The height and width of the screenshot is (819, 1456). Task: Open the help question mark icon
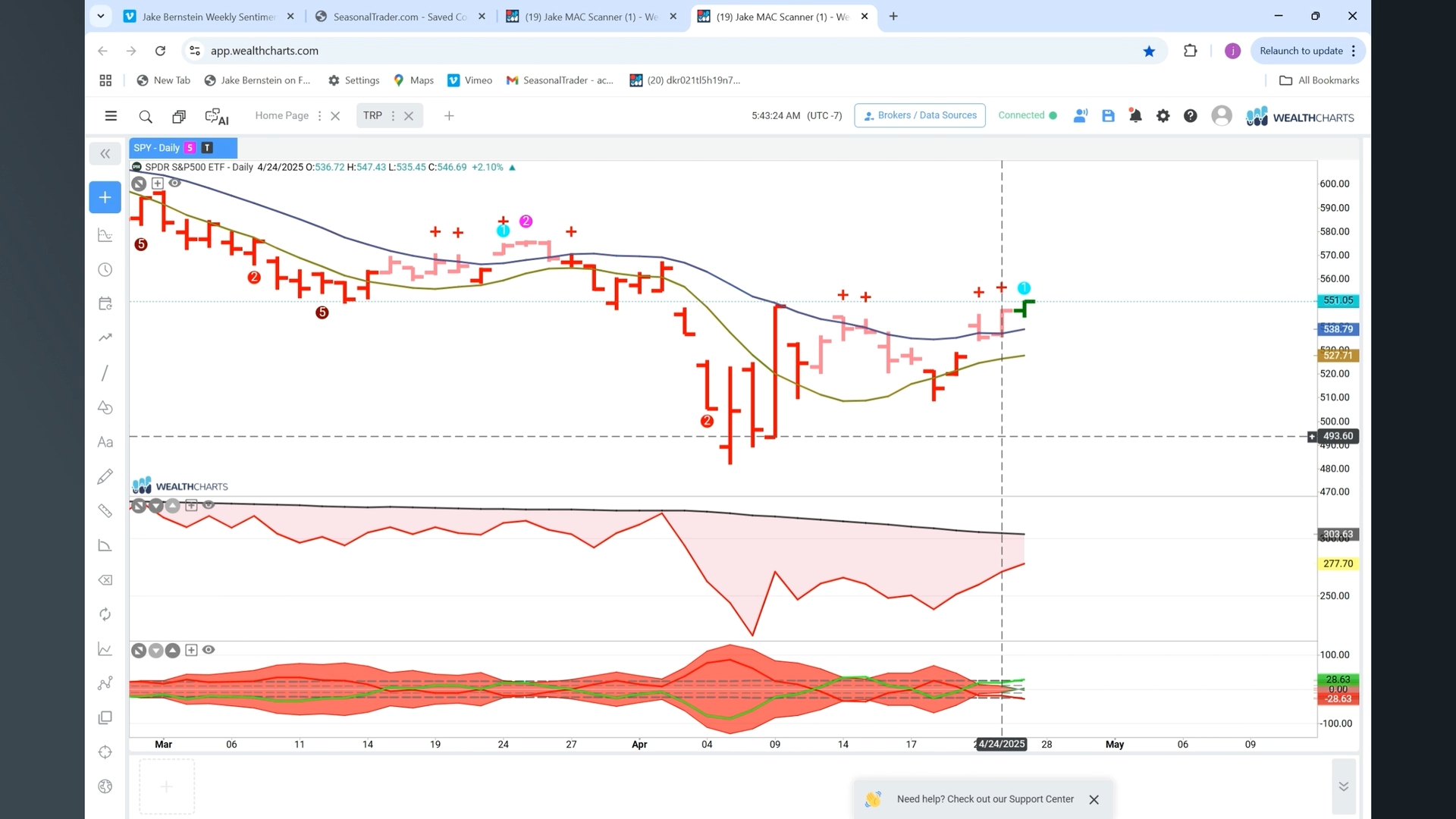[x=1191, y=116]
